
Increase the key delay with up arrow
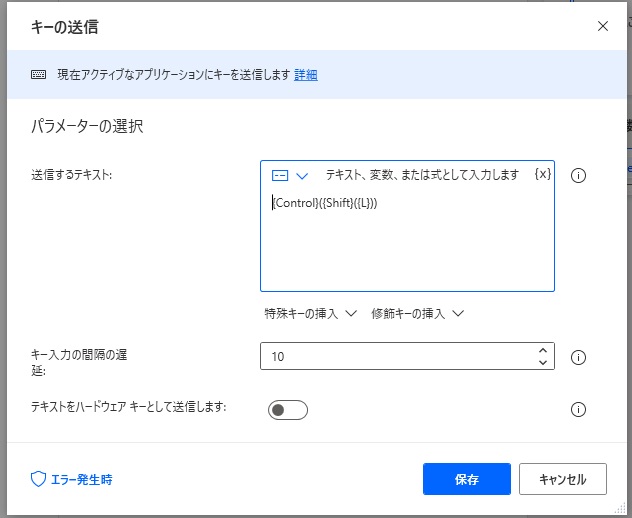click(x=543, y=351)
